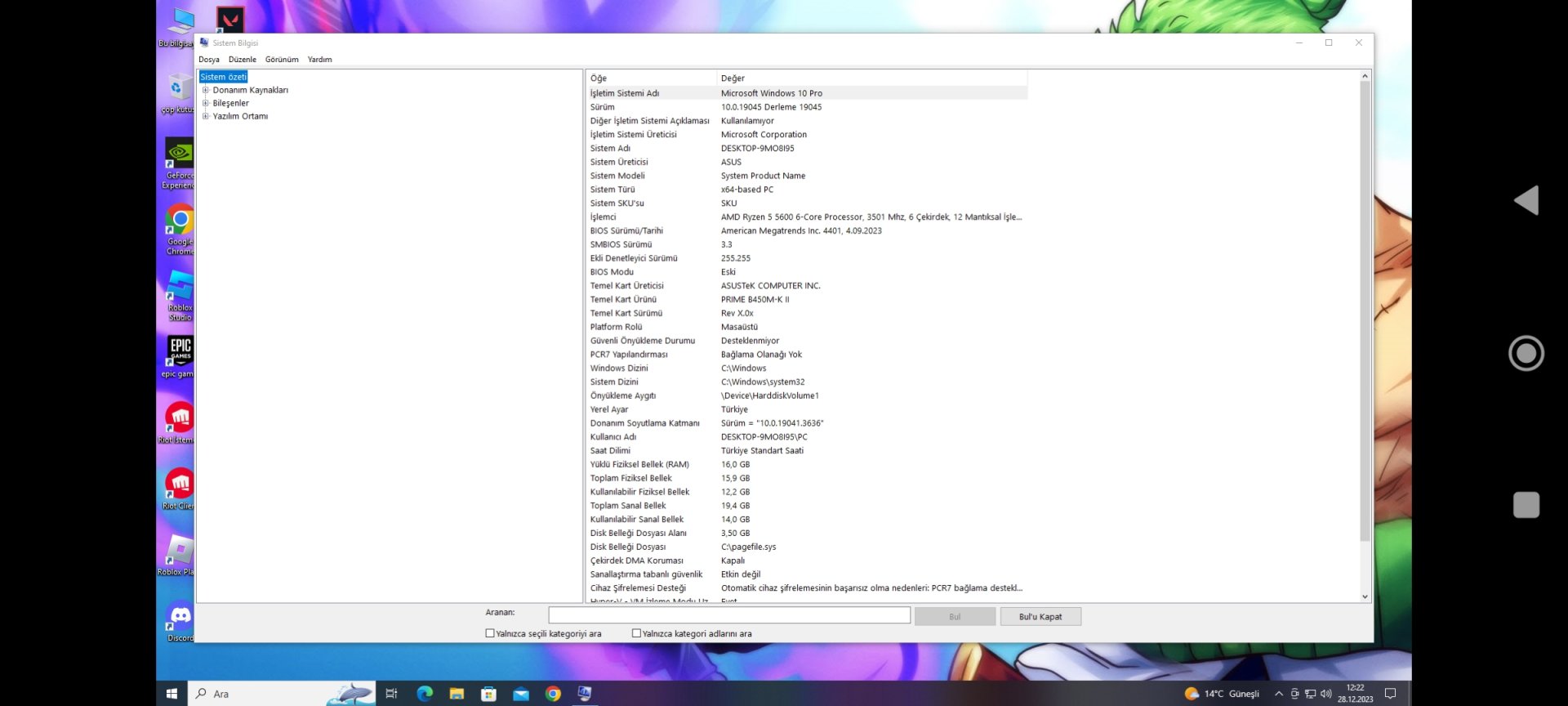This screenshot has height=706, width=1568.
Task: Open the Görünüm menu
Action: (282, 60)
